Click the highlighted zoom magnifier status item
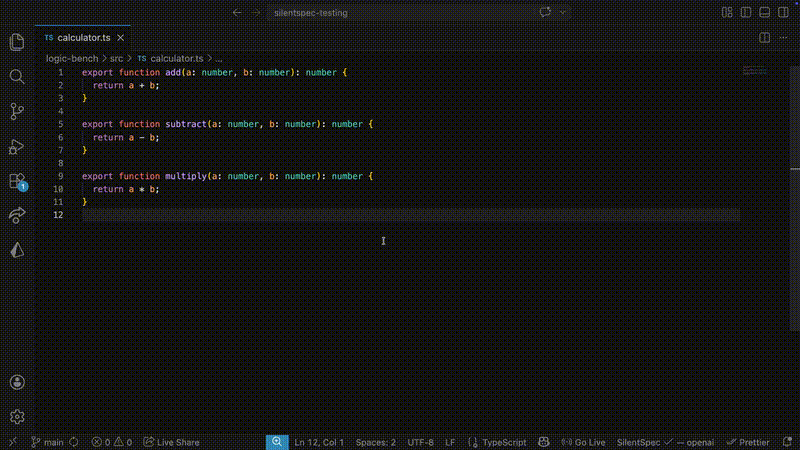 pos(277,442)
